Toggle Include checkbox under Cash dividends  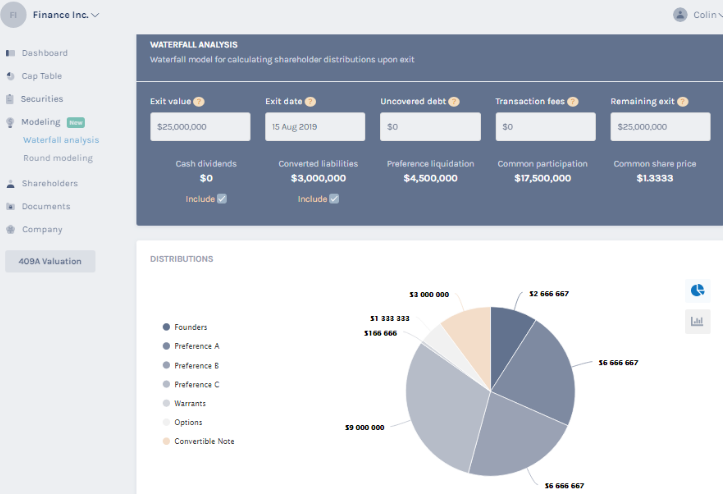222,199
